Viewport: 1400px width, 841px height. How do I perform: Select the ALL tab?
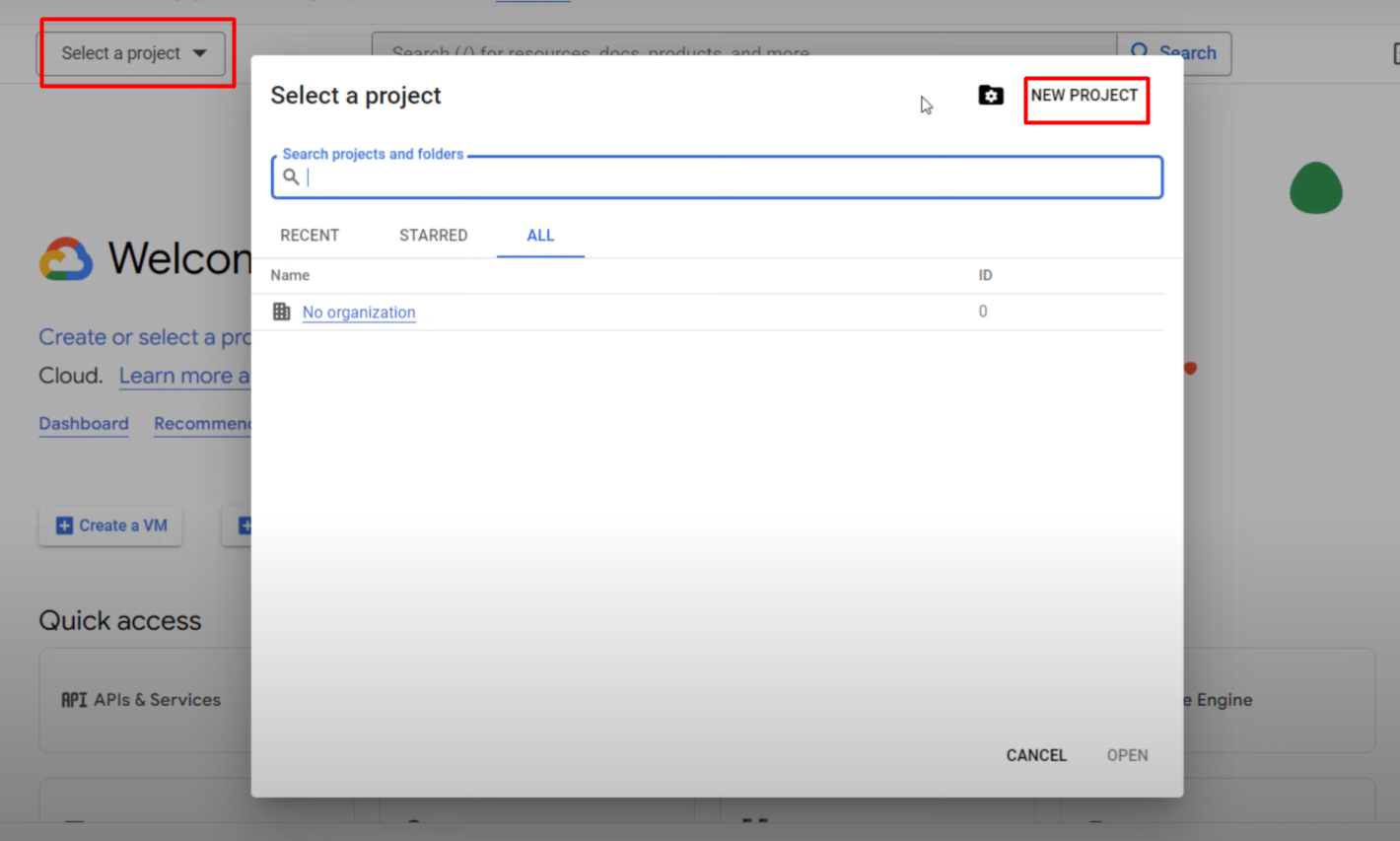pos(540,236)
